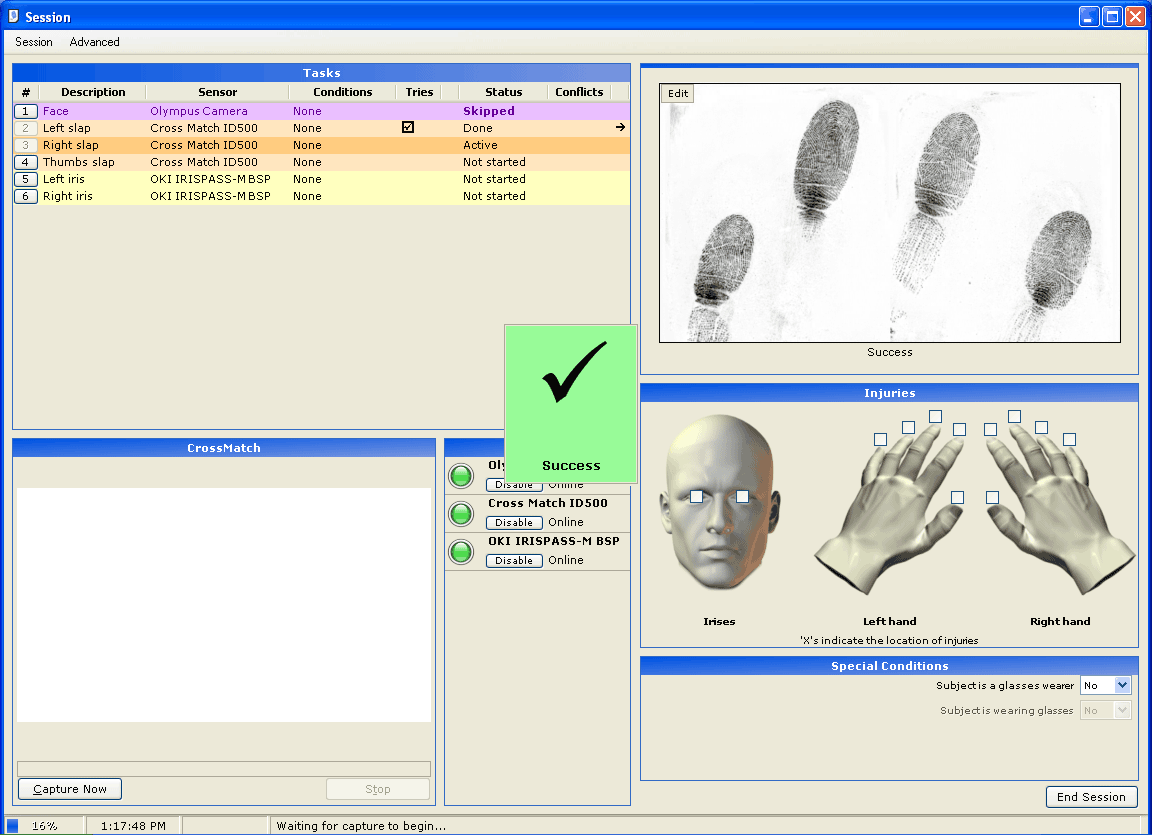This screenshot has width=1152, height=835.
Task: Click the green OKI IRISPASS-M BSP status light
Action: [461, 552]
